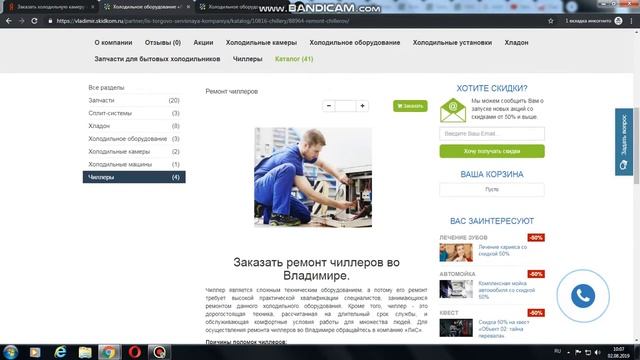640x360 pixels.
Task: Click the quantity input field
Action: coord(345,106)
